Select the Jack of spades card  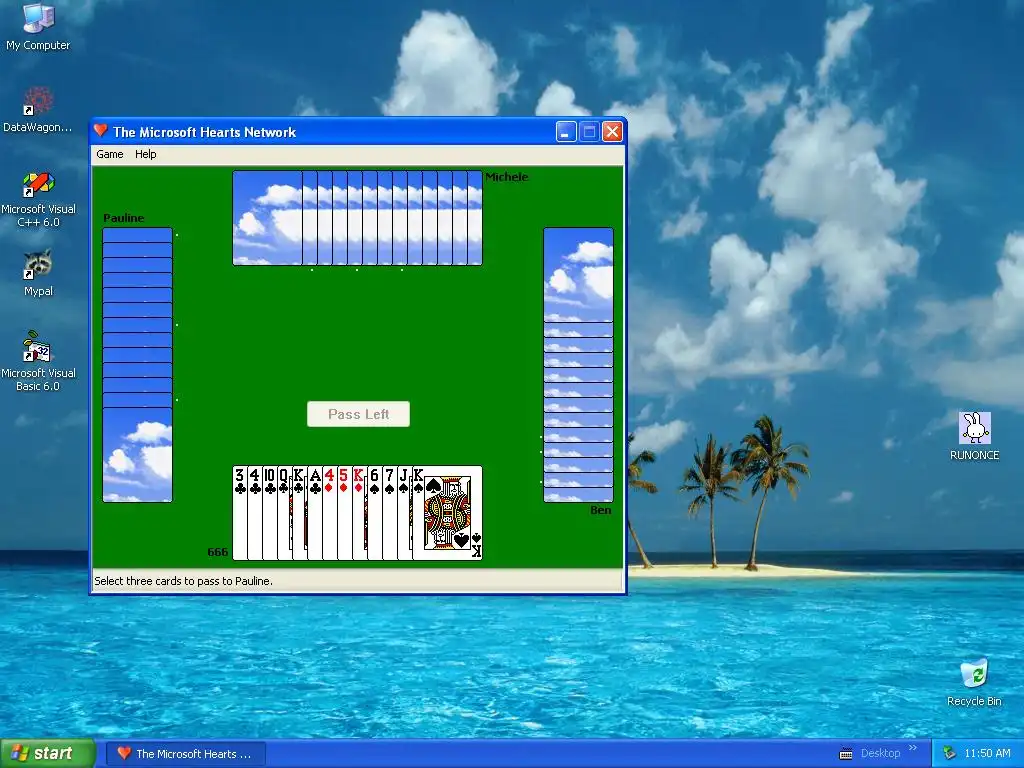coord(405,513)
